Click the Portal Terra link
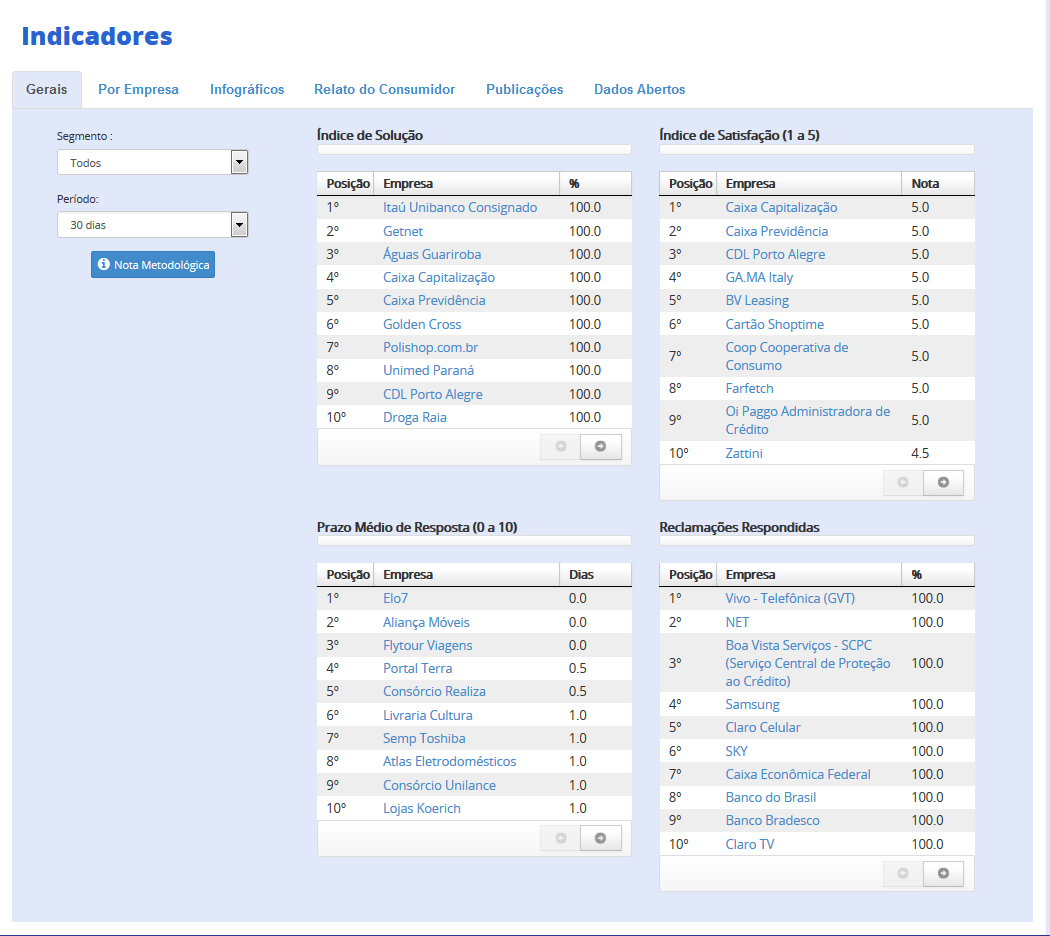 [417, 668]
